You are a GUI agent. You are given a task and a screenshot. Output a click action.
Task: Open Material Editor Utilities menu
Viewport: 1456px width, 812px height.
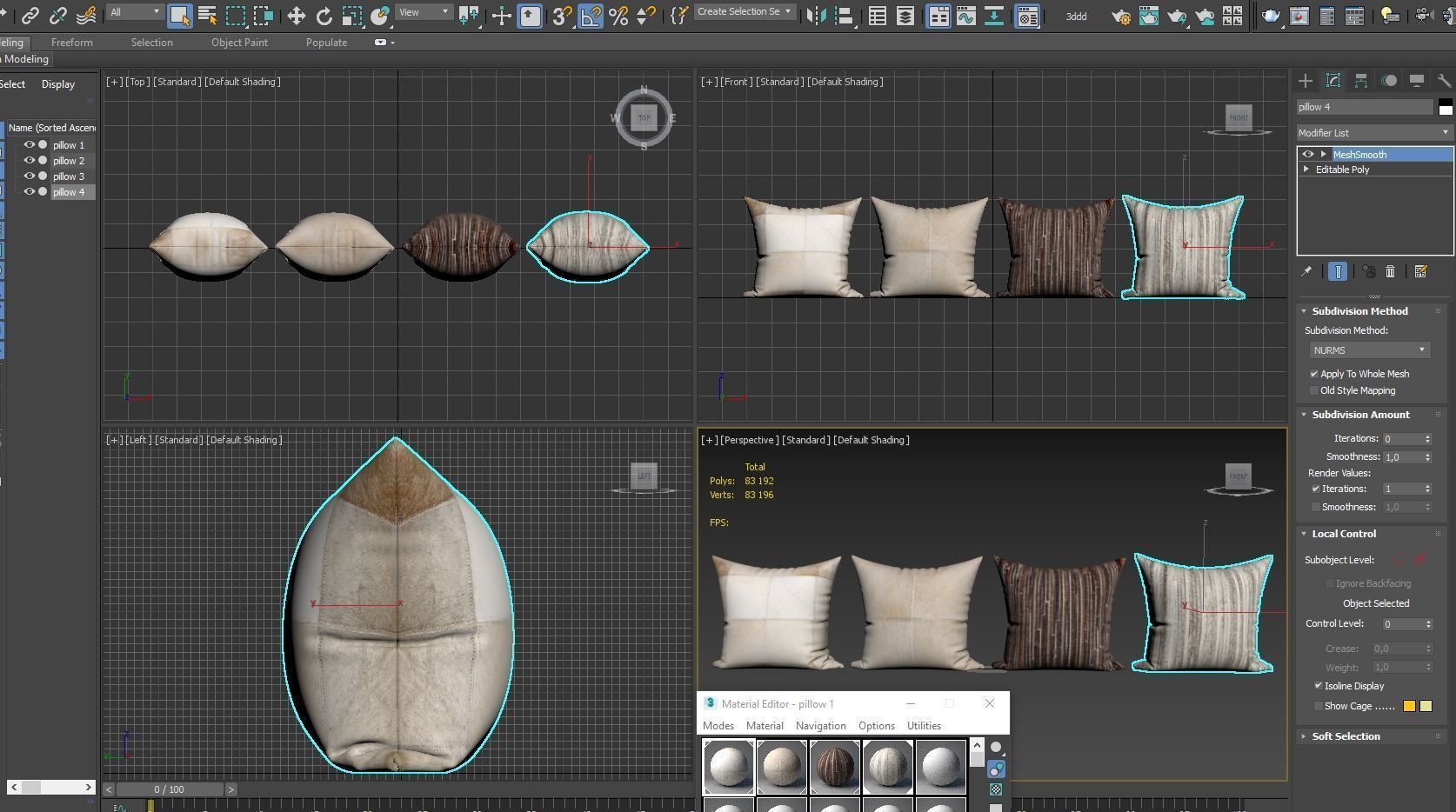[x=924, y=726]
